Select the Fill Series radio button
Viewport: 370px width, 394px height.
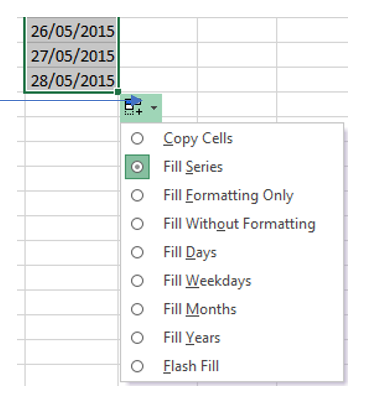137,167
